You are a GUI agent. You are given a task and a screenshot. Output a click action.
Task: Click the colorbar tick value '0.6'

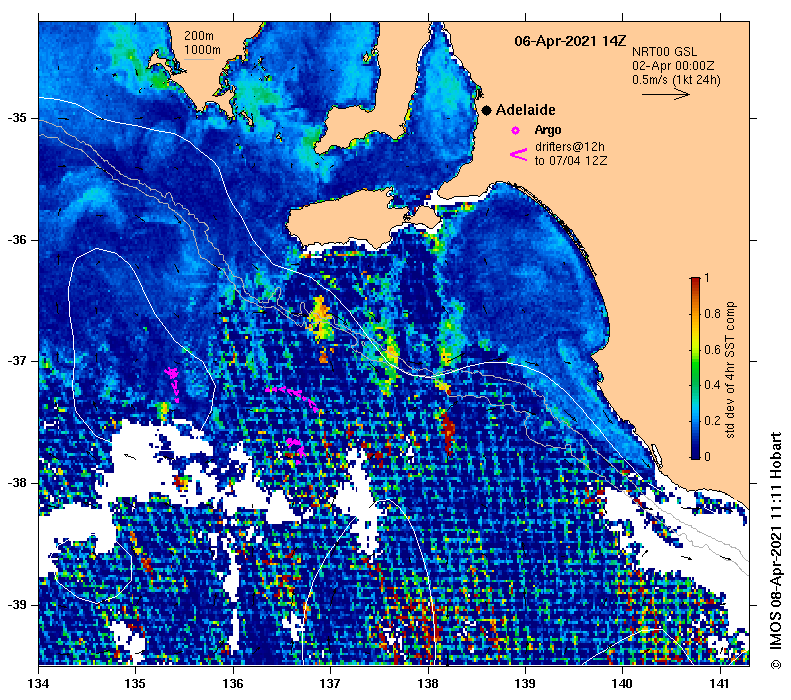click(x=712, y=349)
